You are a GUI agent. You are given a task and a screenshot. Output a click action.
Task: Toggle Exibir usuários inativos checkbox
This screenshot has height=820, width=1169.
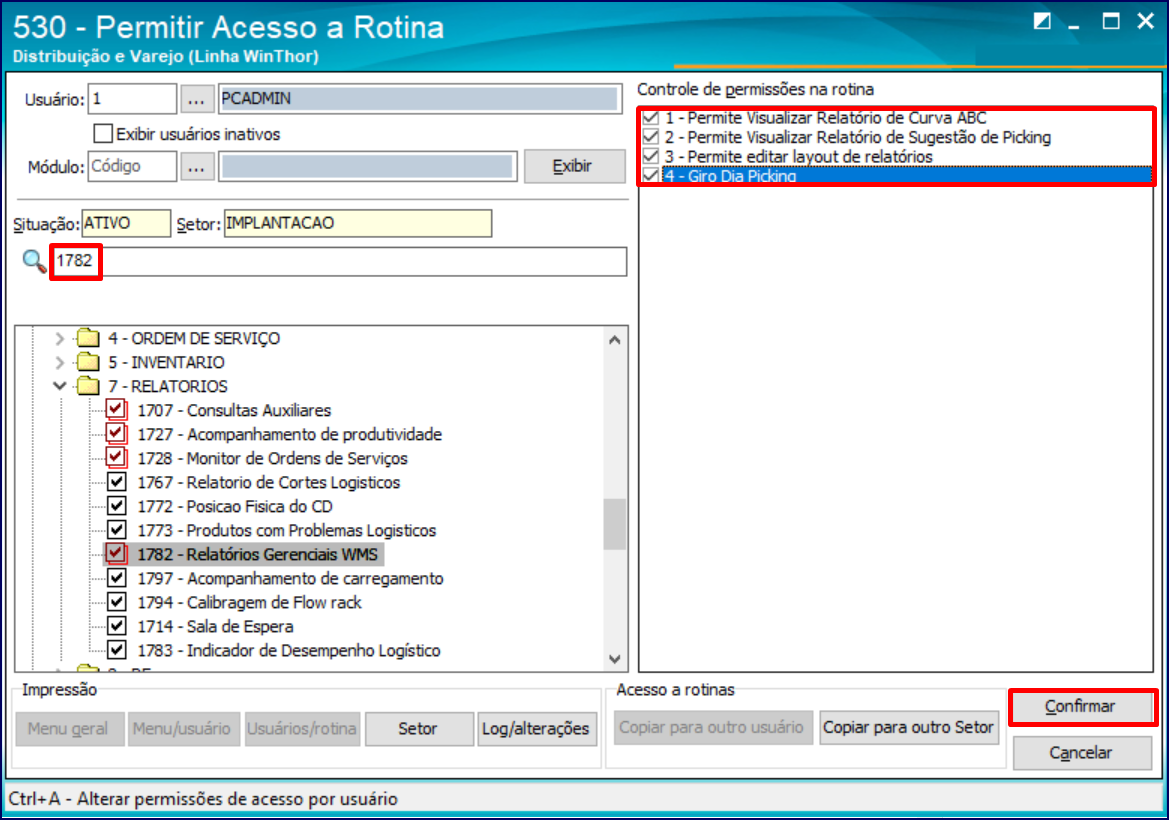pos(103,134)
